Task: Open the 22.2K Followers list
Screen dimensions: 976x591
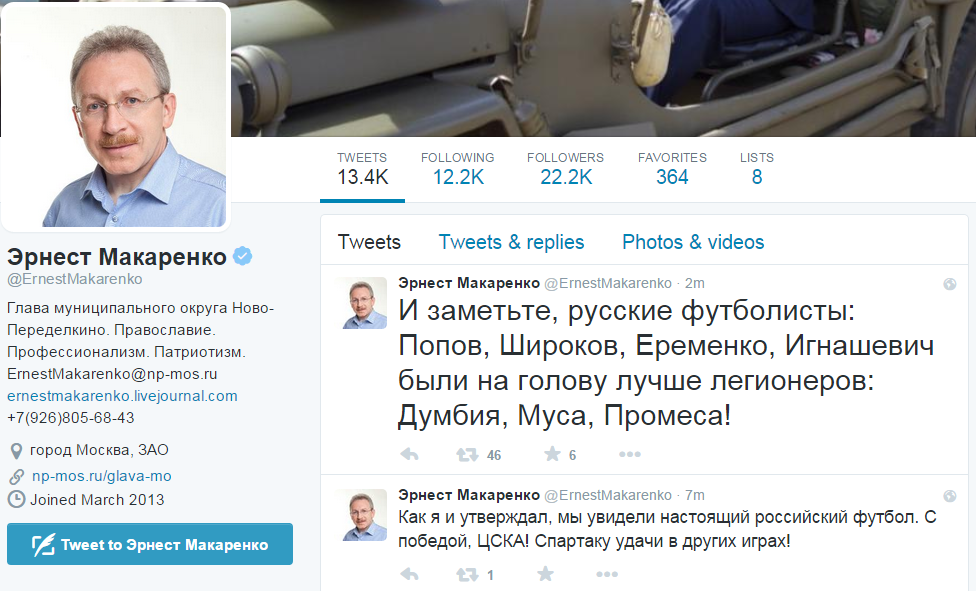Action: click(x=565, y=169)
